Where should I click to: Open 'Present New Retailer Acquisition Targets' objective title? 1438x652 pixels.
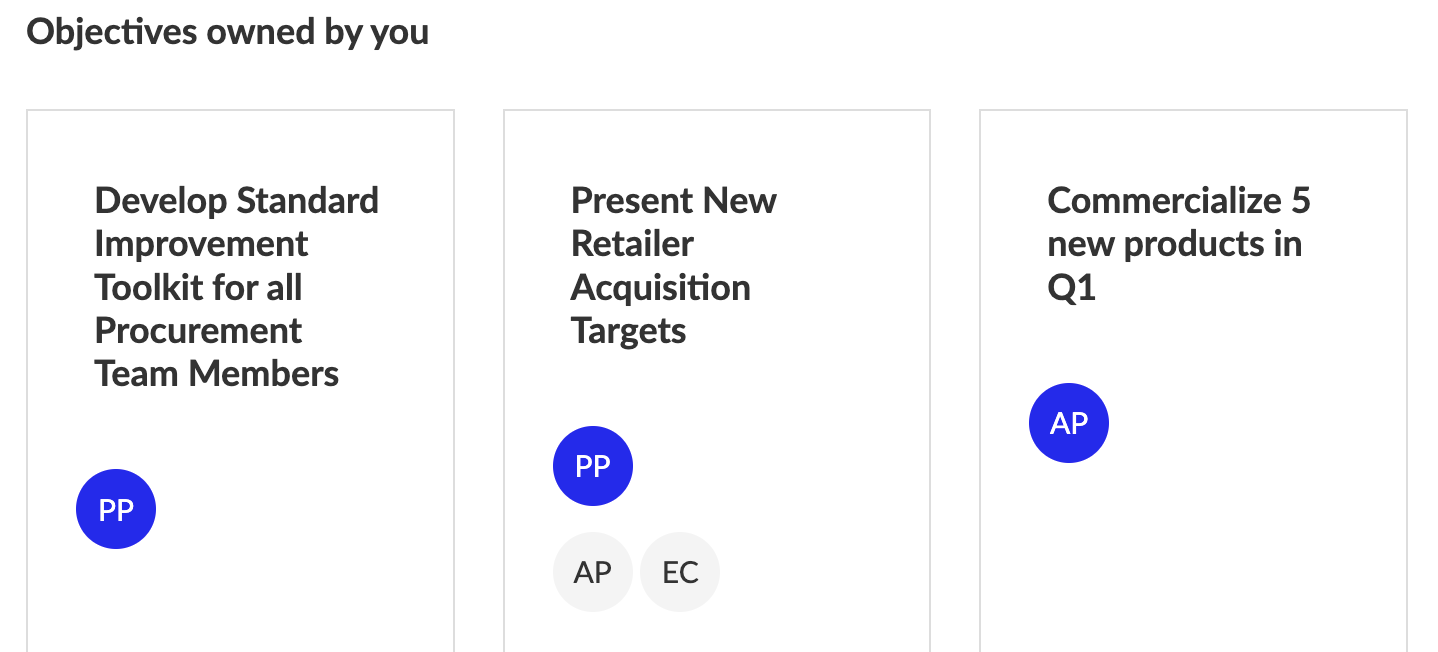coord(674,265)
